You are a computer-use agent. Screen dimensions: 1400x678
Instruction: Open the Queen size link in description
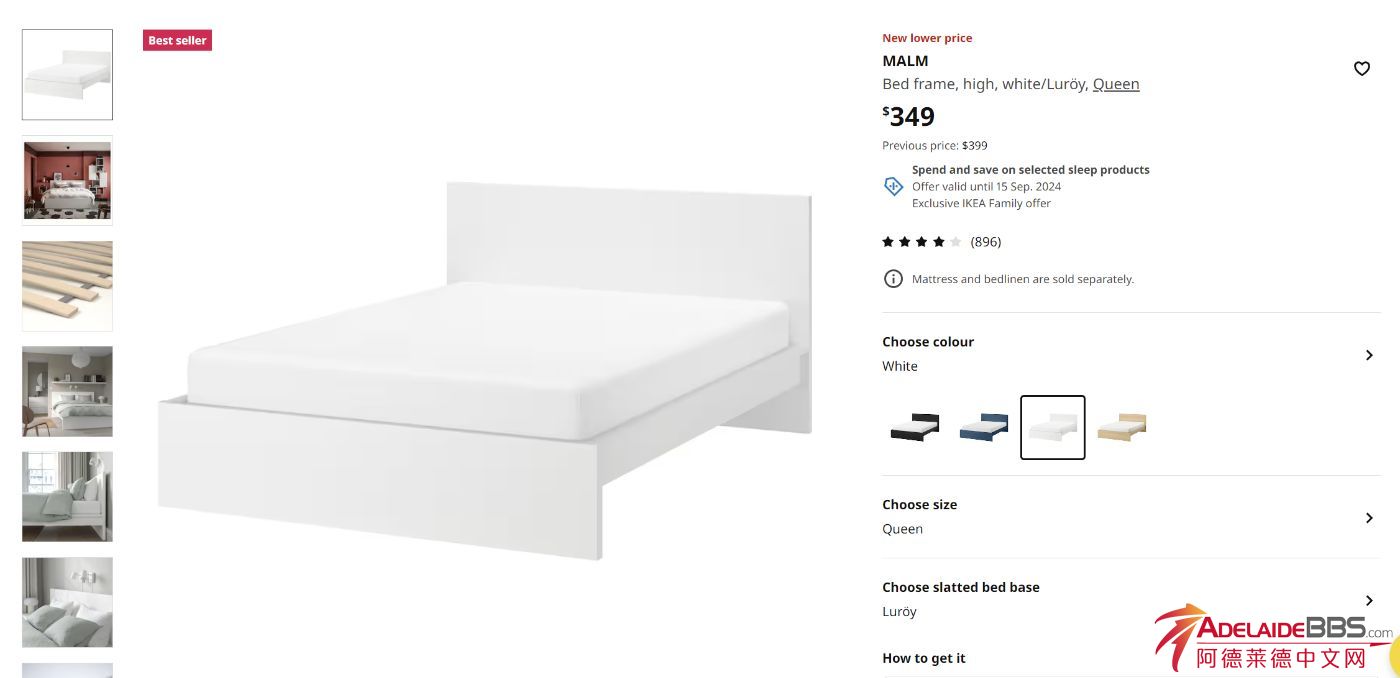tap(1116, 84)
